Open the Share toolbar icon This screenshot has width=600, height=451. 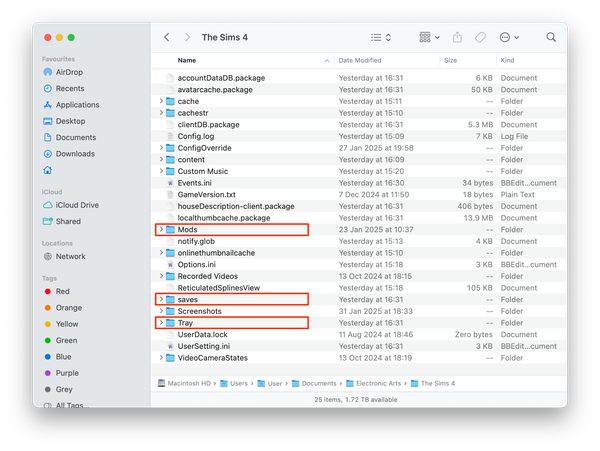[x=458, y=37]
